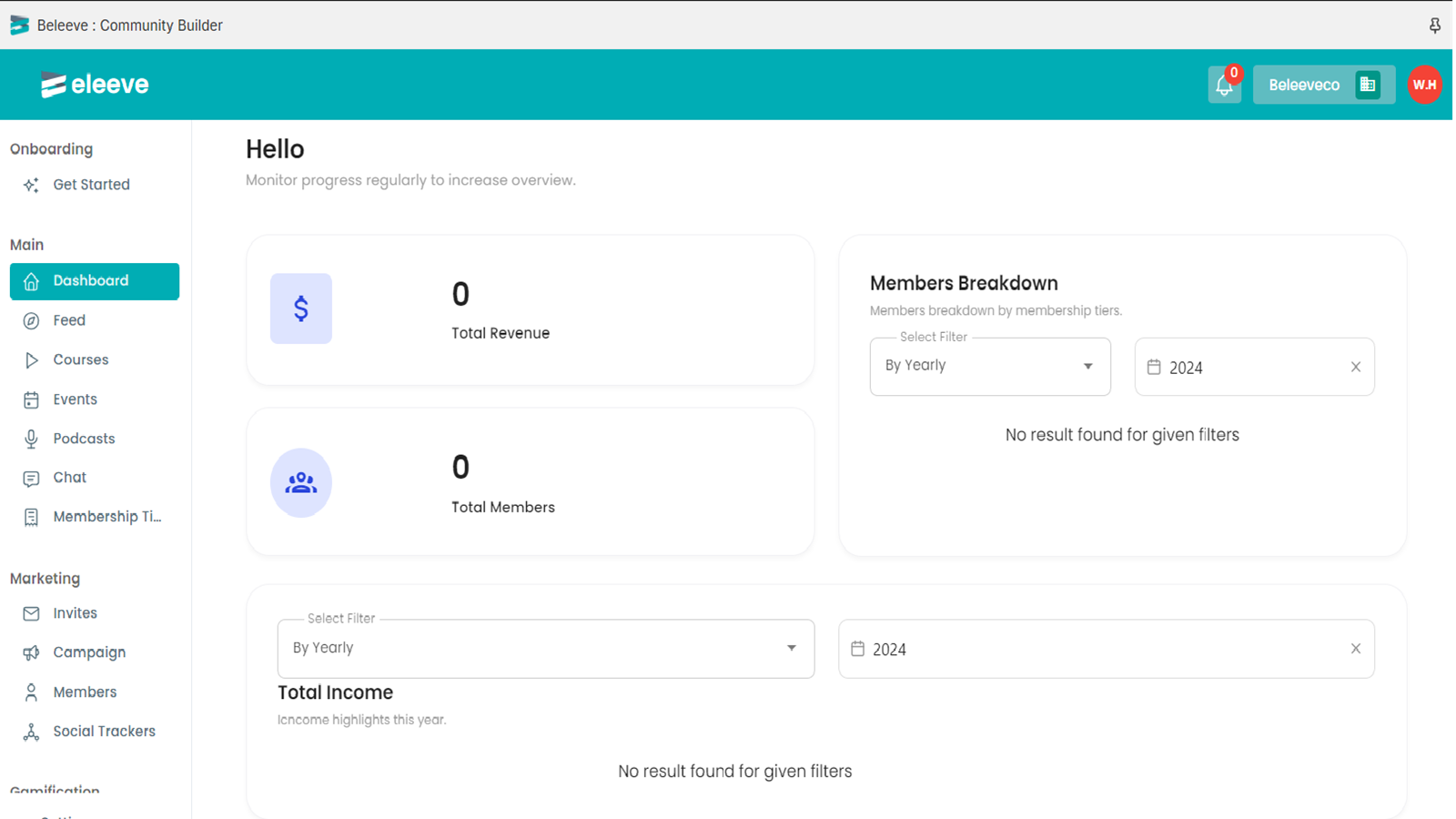Expand Members Breakdown By Yearly filter
The height and width of the screenshot is (819, 1456).
click(x=990, y=366)
